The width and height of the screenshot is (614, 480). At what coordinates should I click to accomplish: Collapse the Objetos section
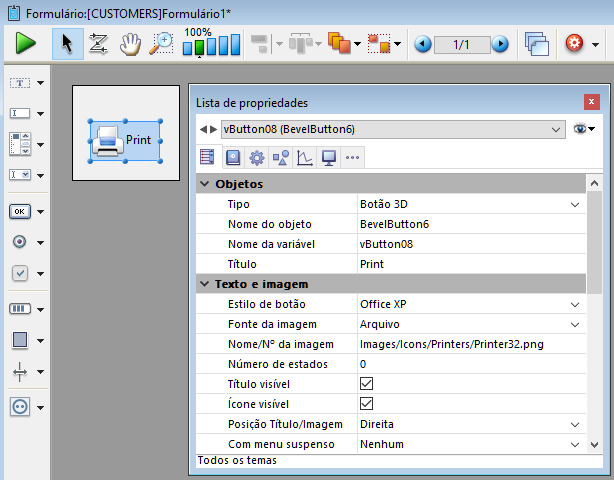point(204,184)
